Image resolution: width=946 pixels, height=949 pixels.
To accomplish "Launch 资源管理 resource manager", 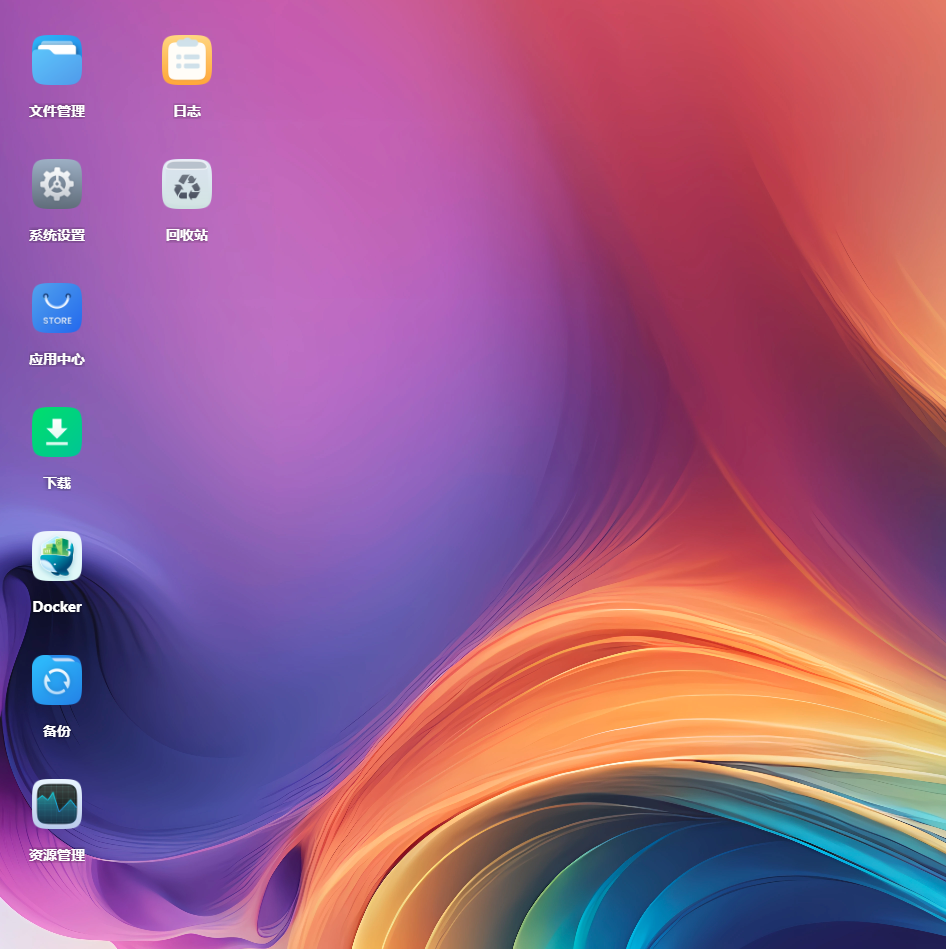I will pos(57,804).
